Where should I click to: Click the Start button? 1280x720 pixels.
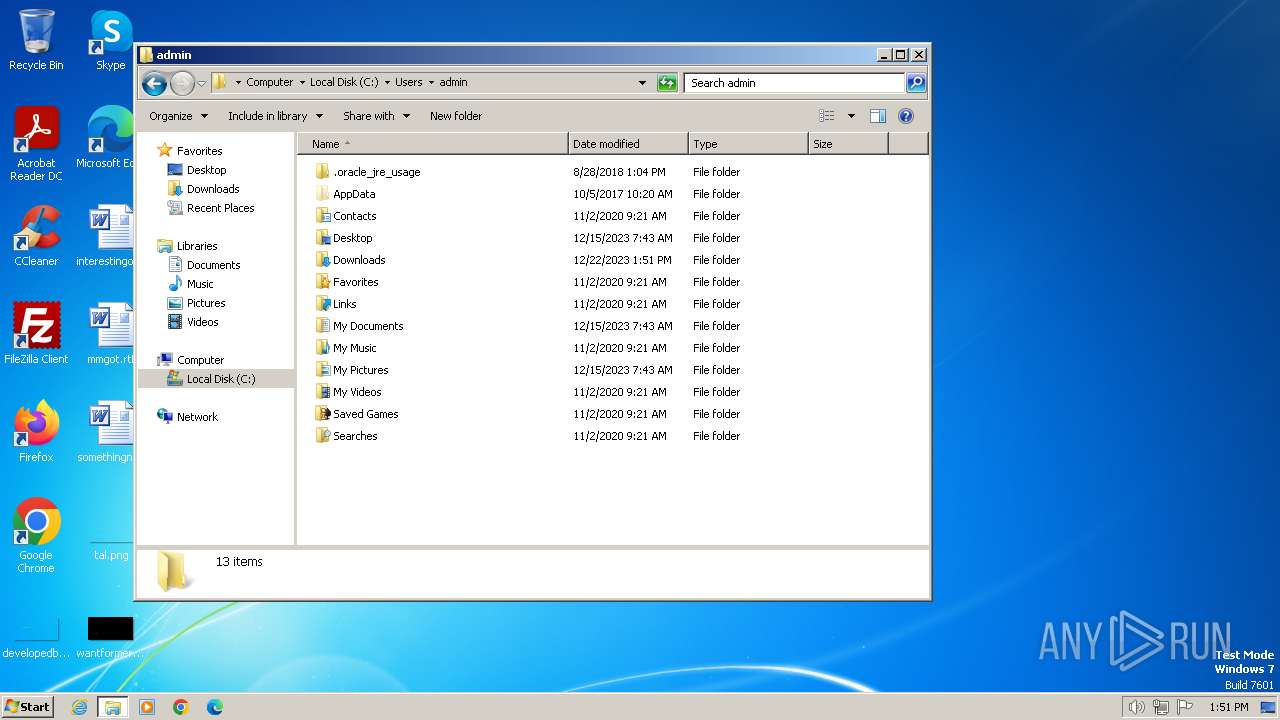(28, 706)
